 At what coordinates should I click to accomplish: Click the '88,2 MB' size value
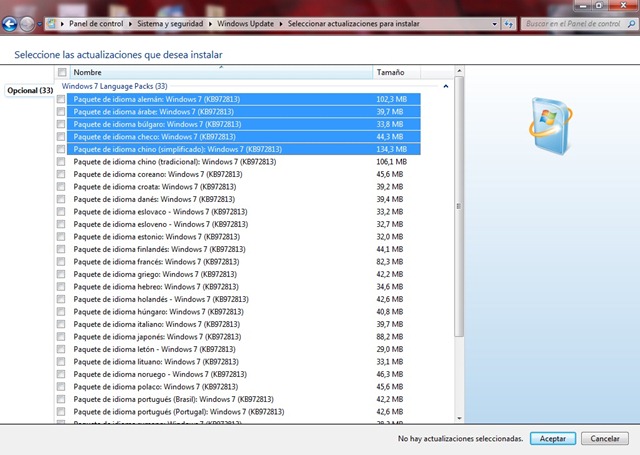[x=389, y=337]
